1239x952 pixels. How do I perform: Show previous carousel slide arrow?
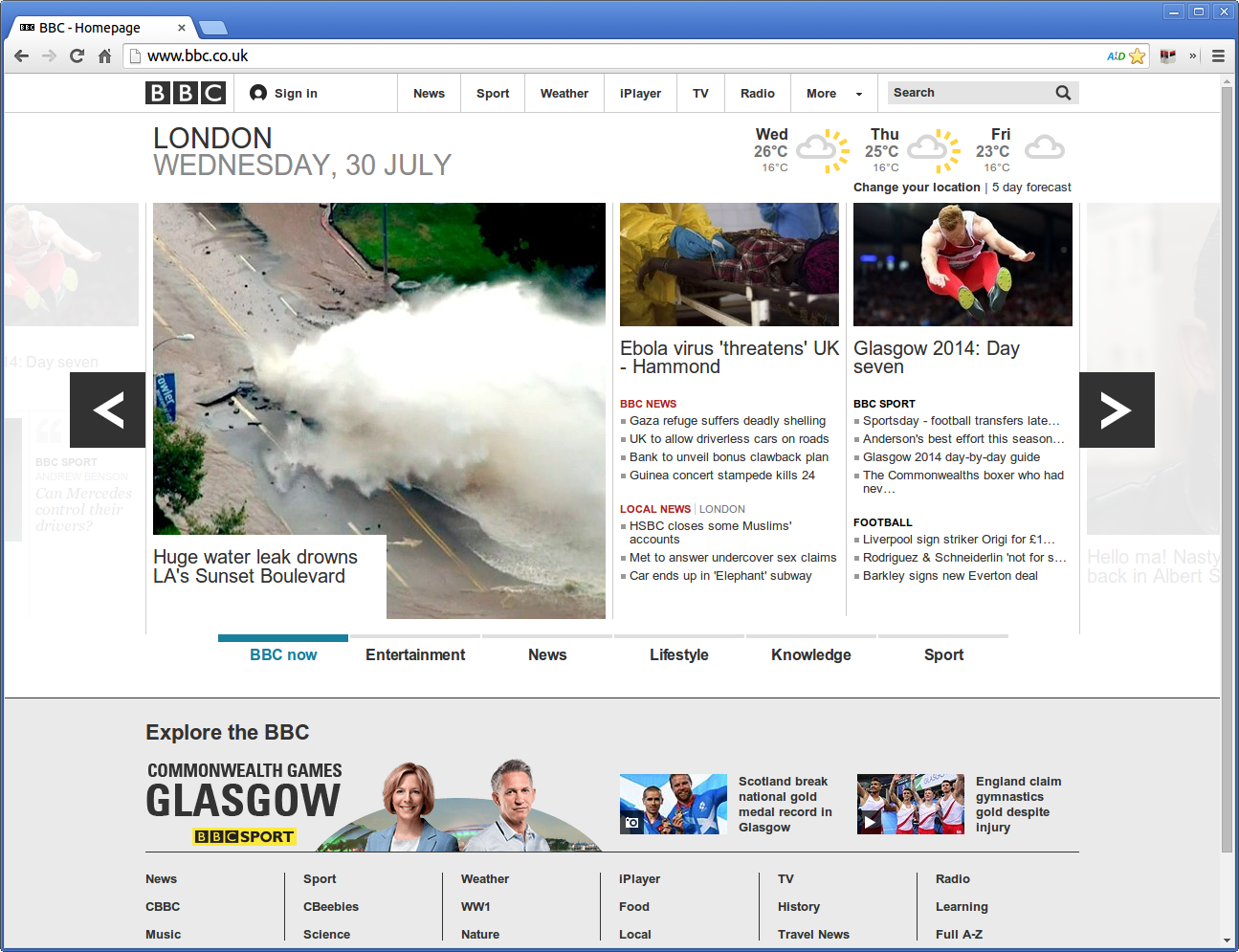[x=108, y=410]
